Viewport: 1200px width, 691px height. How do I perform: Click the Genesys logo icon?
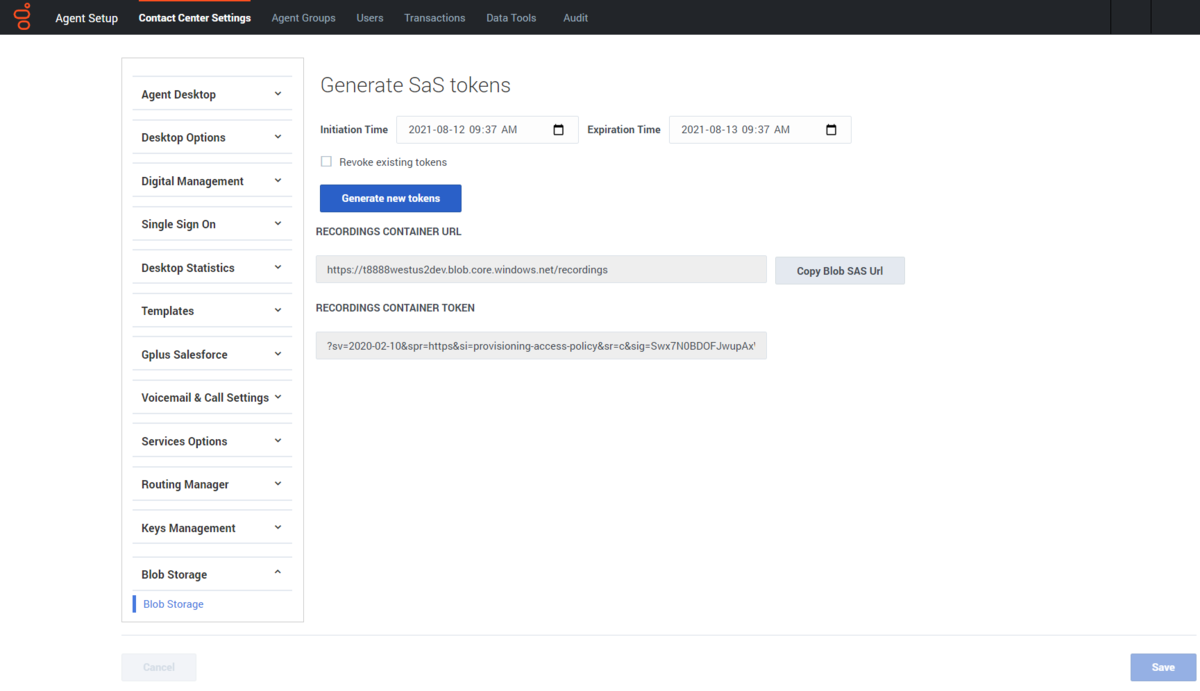pyautogui.click(x=22, y=17)
